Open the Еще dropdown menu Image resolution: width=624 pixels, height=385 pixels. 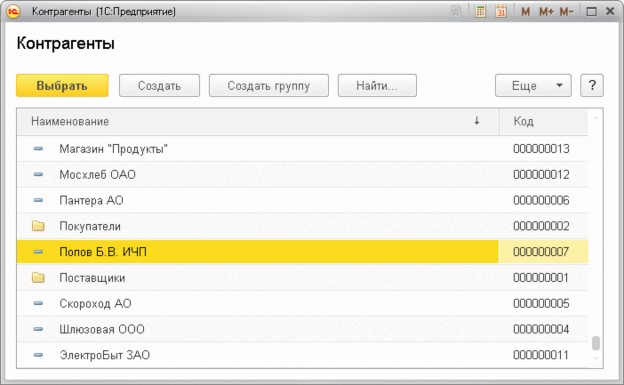(533, 85)
